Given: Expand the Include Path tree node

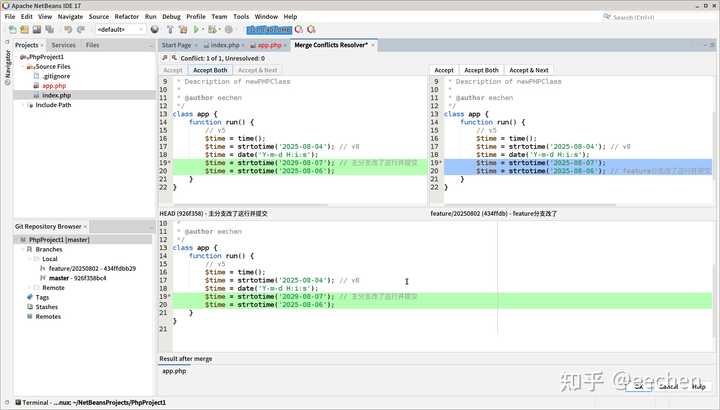Looking at the screenshot, I should click(x=23, y=105).
